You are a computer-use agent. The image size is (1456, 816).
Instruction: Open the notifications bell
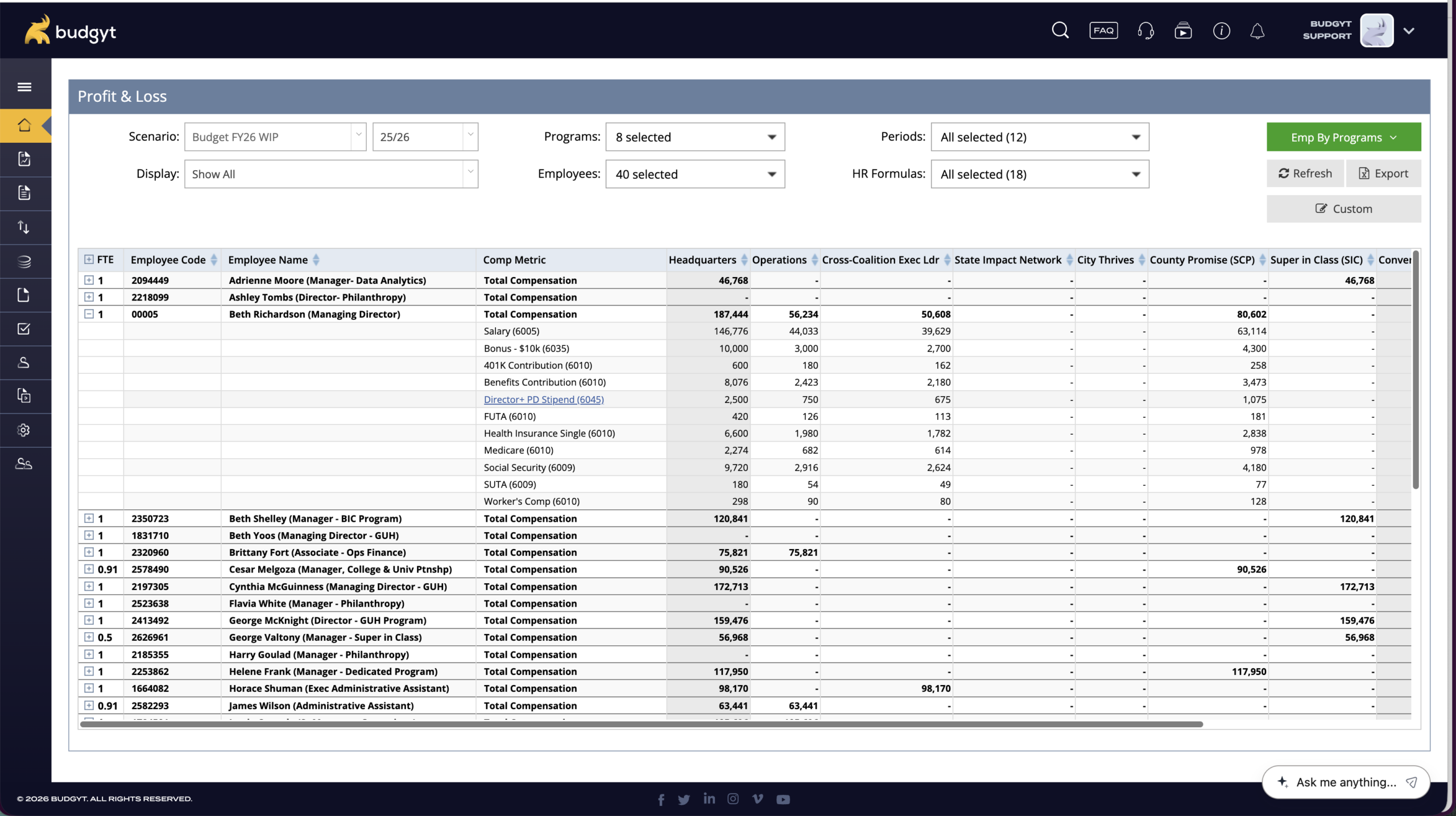(1258, 31)
